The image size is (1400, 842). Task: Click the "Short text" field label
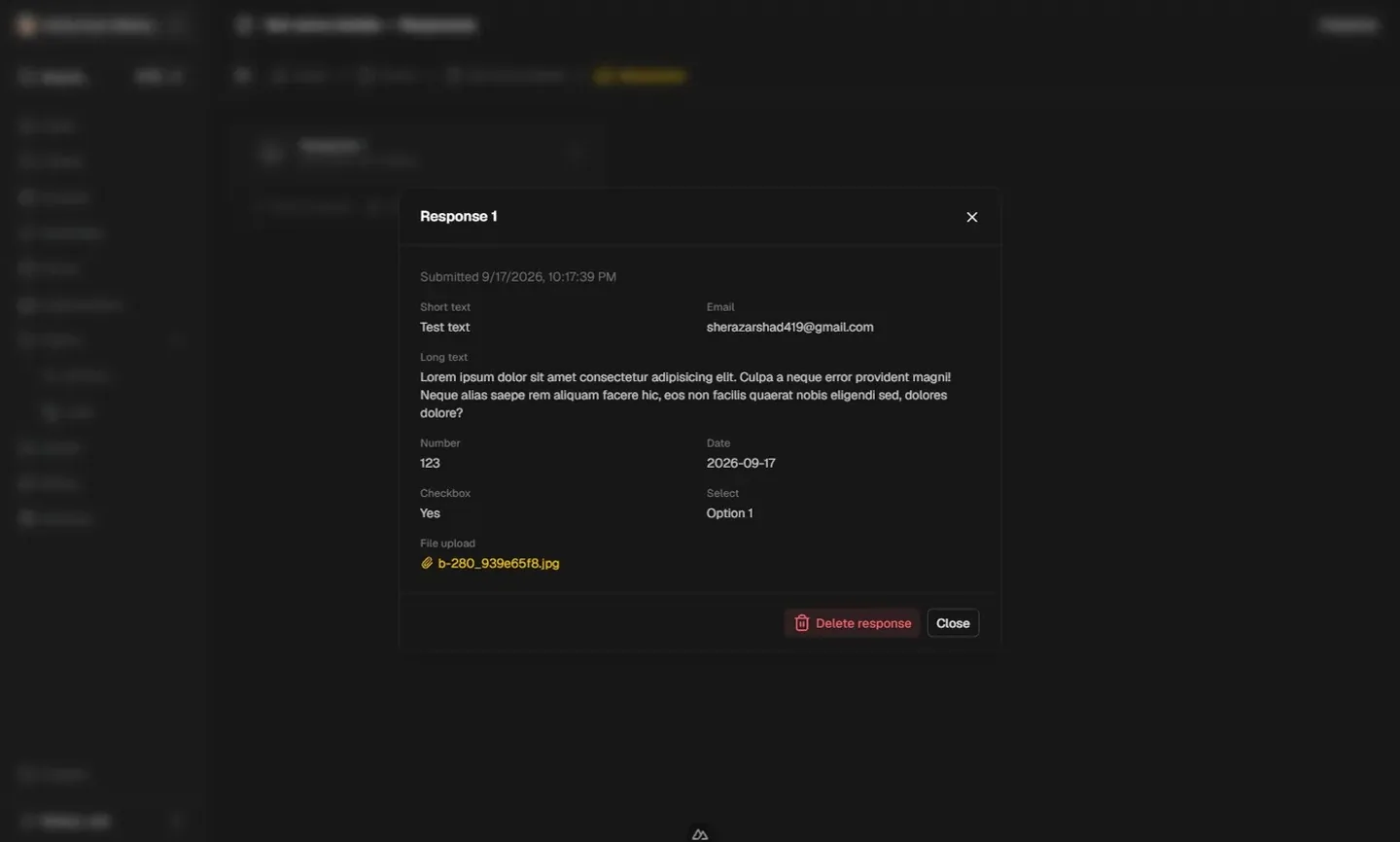[445, 307]
